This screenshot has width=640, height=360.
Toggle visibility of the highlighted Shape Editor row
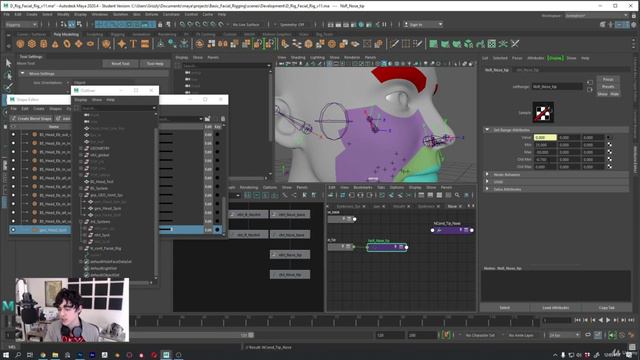13,230
